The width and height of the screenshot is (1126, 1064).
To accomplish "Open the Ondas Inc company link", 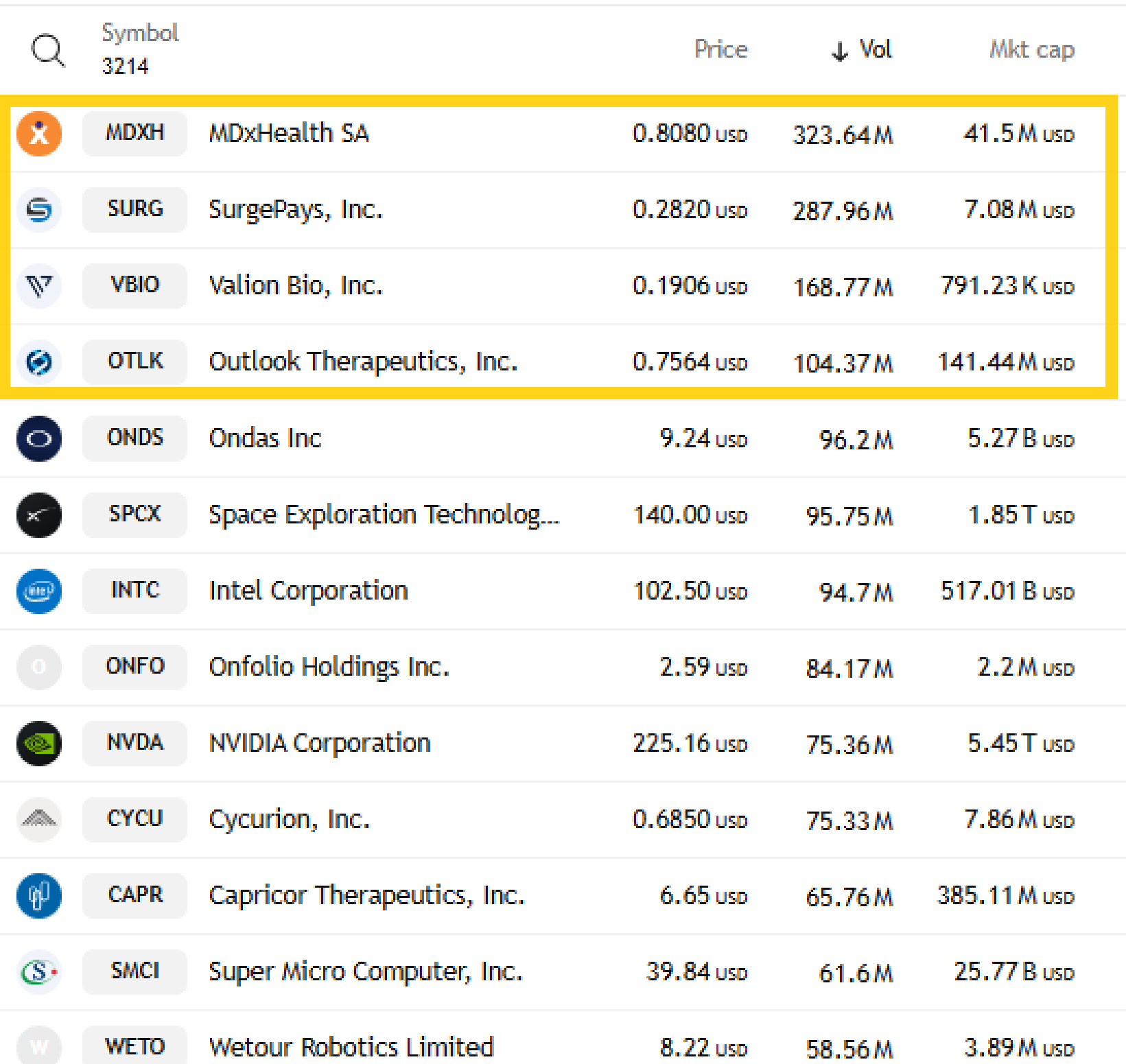I will click(265, 438).
